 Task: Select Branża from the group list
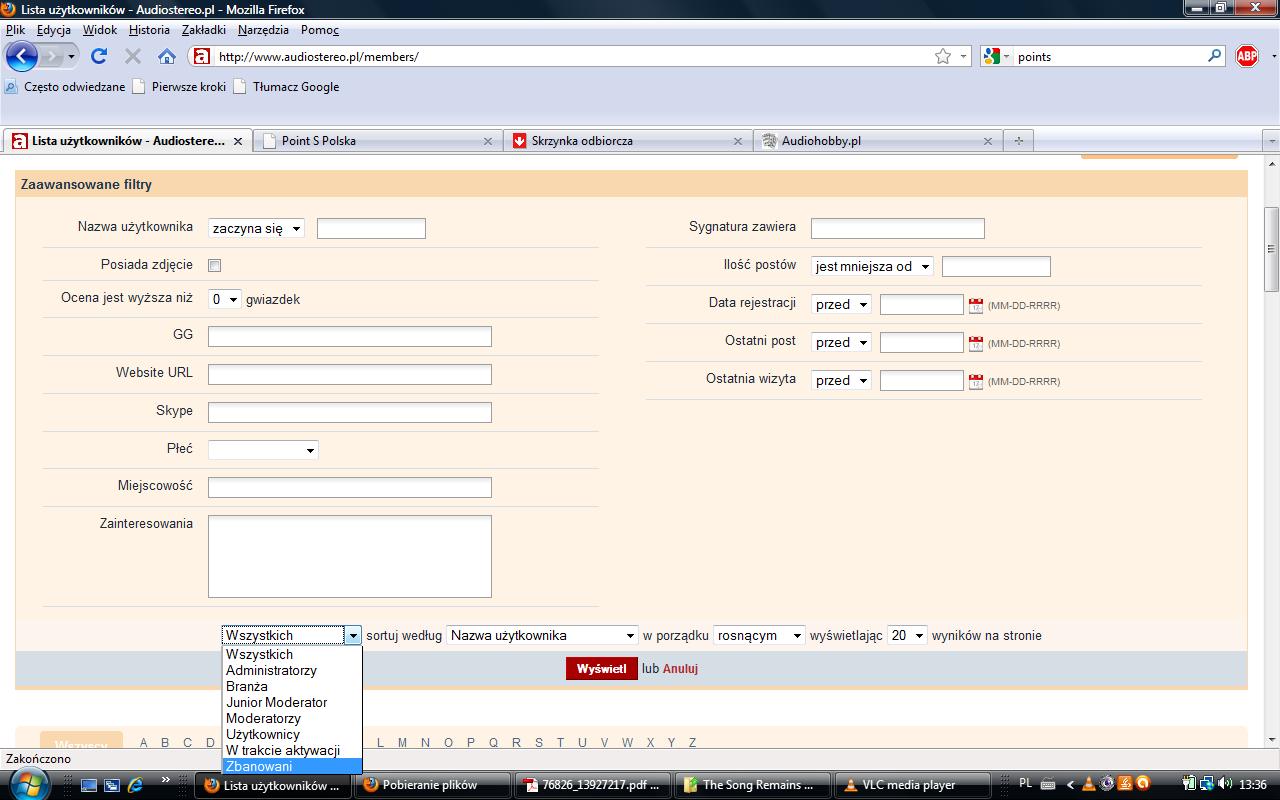292,686
